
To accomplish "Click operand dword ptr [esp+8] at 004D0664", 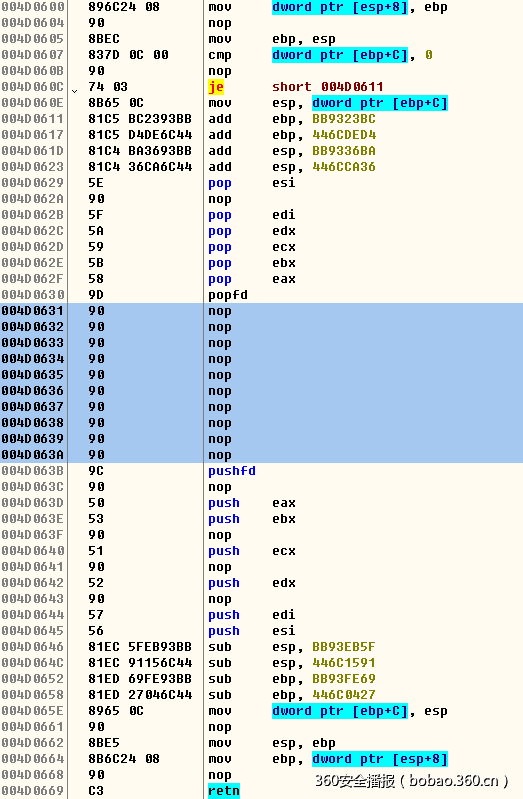I will coord(380,759).
